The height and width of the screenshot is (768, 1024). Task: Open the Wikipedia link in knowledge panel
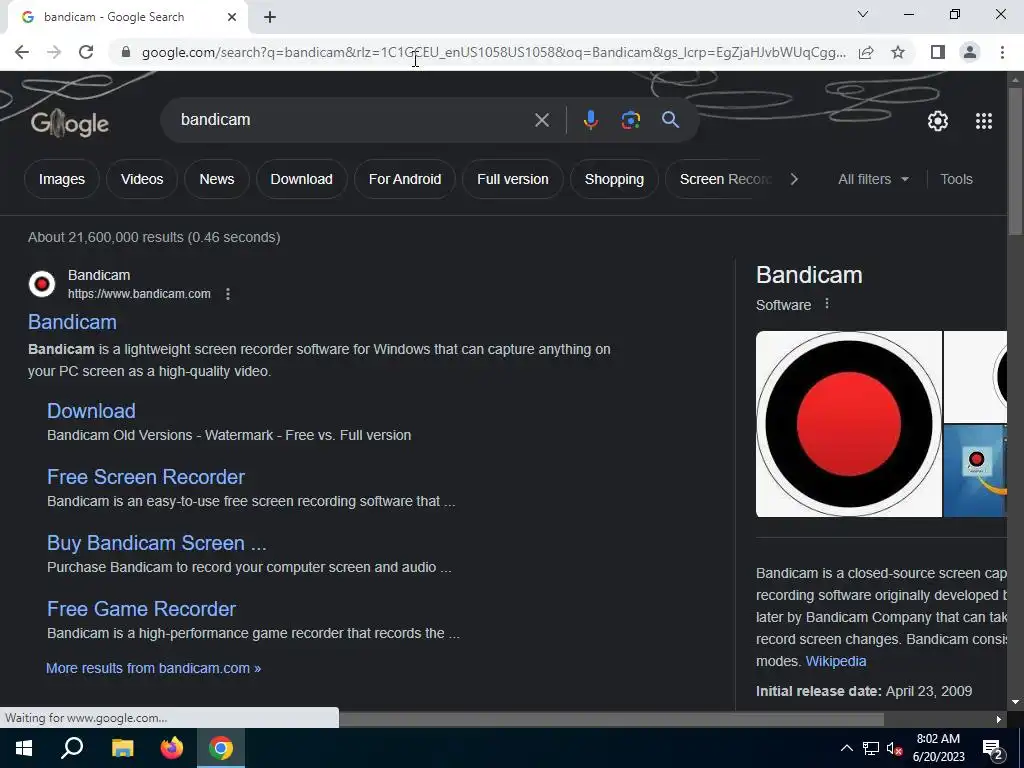click(836, 661)
